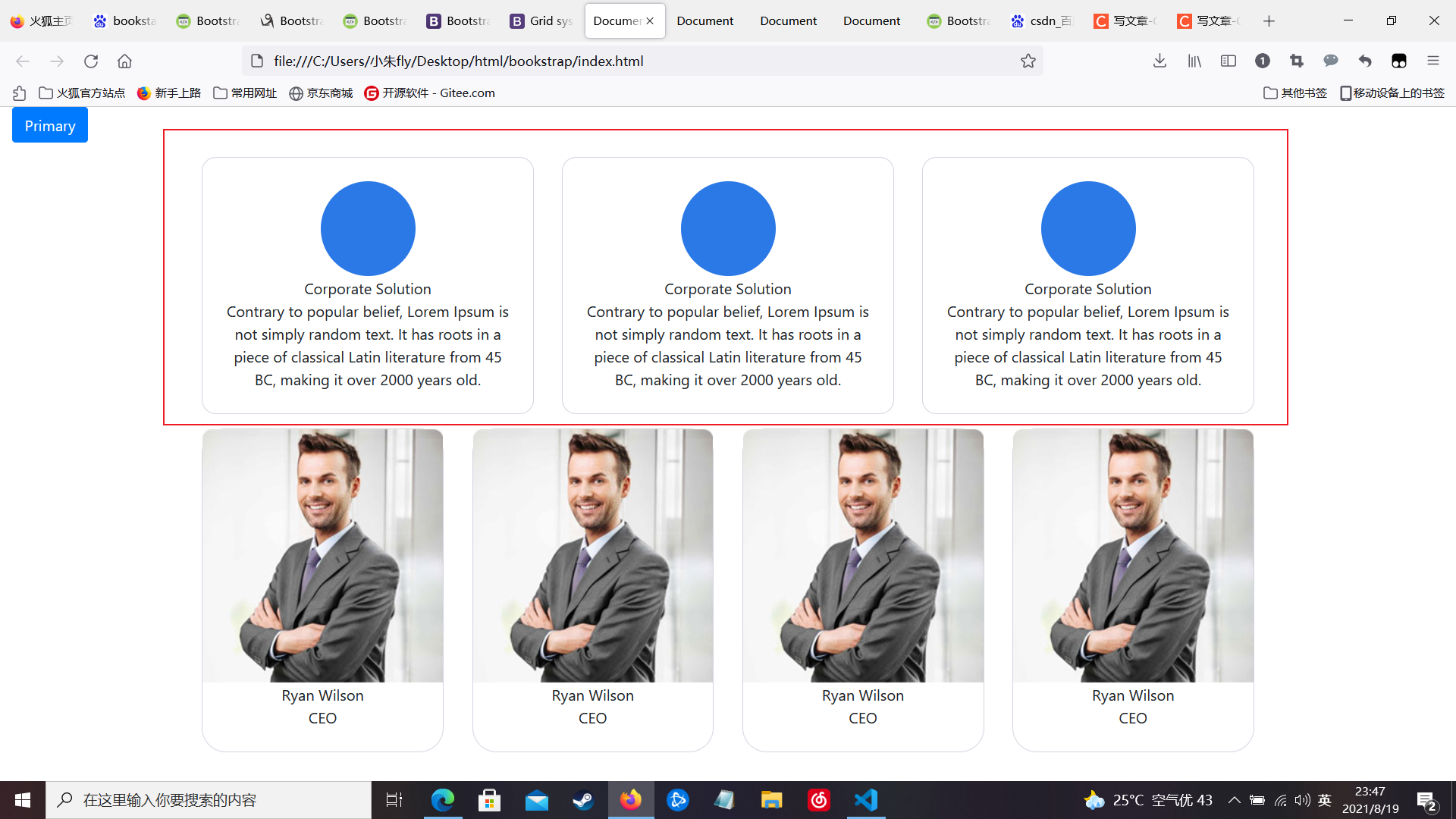Screen dimensions: 1456x819
Task: Go to Firefox home page icon
Action: pos(124,61)
